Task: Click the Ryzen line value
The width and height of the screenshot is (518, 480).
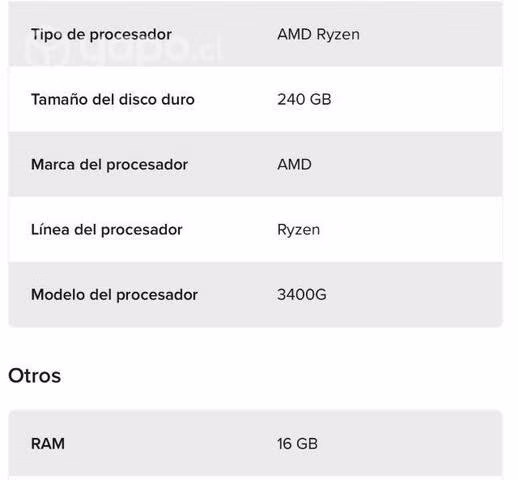Action: tap(299, 230)
